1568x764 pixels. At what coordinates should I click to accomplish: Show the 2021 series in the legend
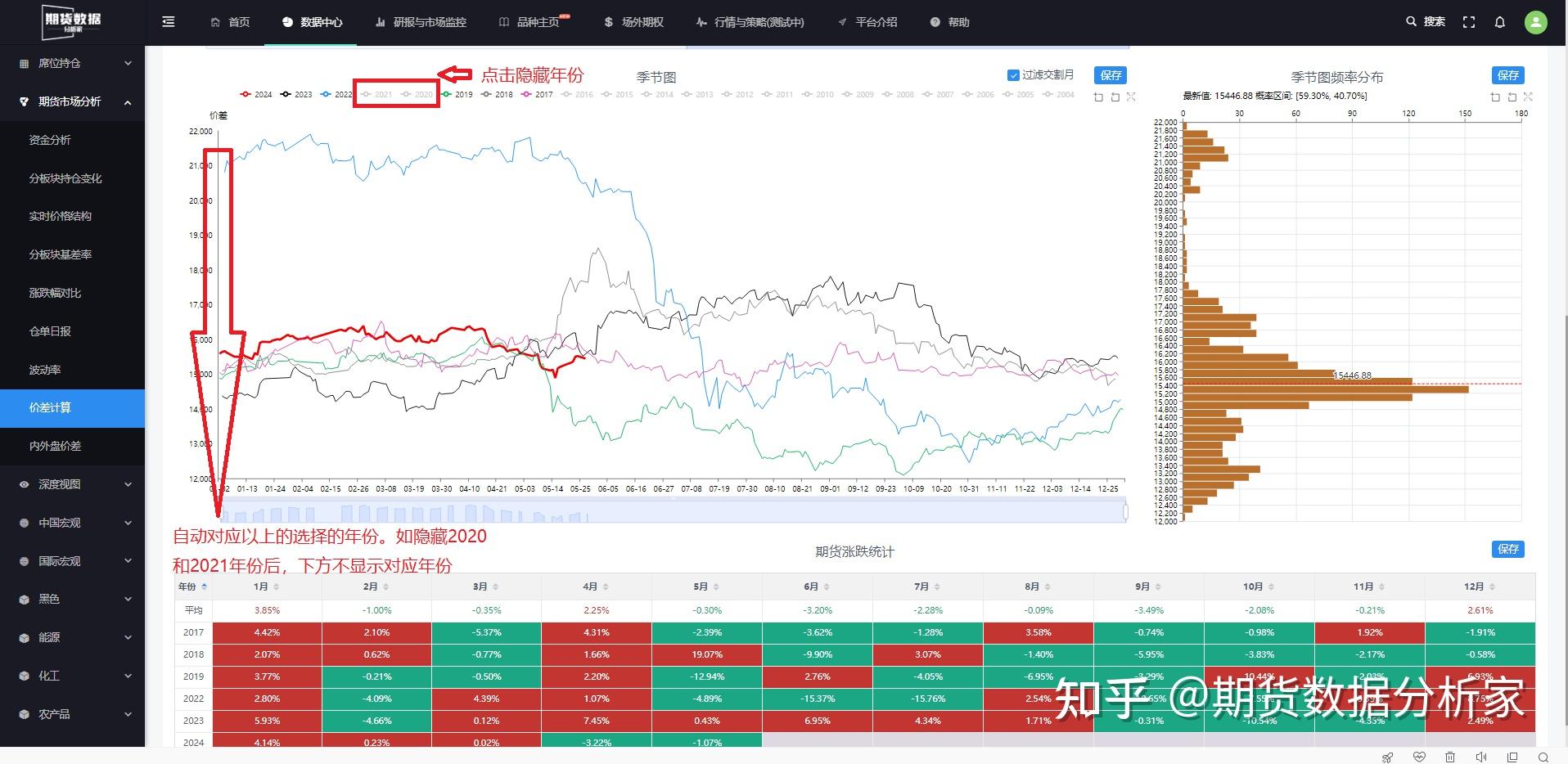[376, 95]
